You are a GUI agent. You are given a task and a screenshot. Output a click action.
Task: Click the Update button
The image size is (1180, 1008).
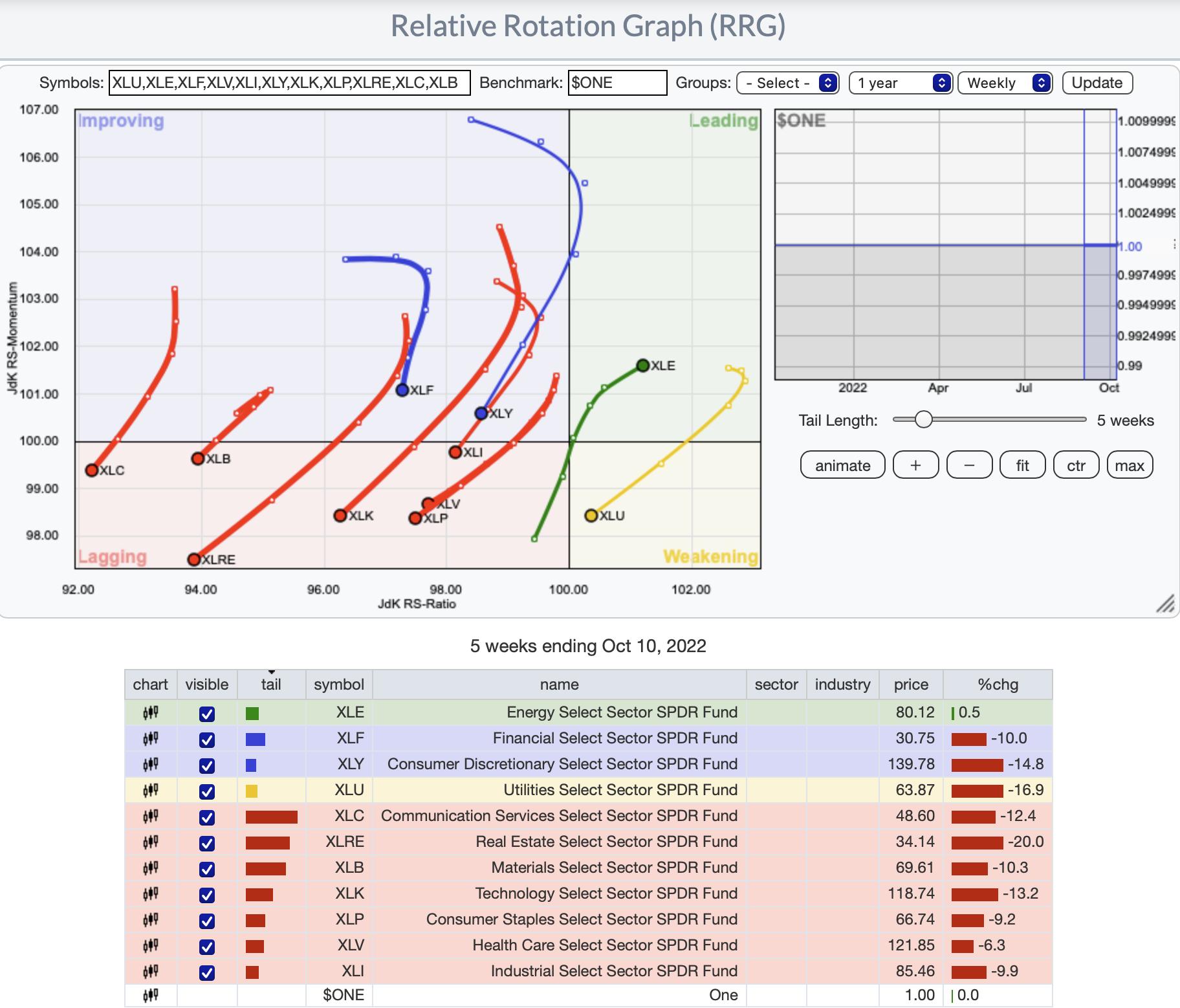pos(1097,83)
